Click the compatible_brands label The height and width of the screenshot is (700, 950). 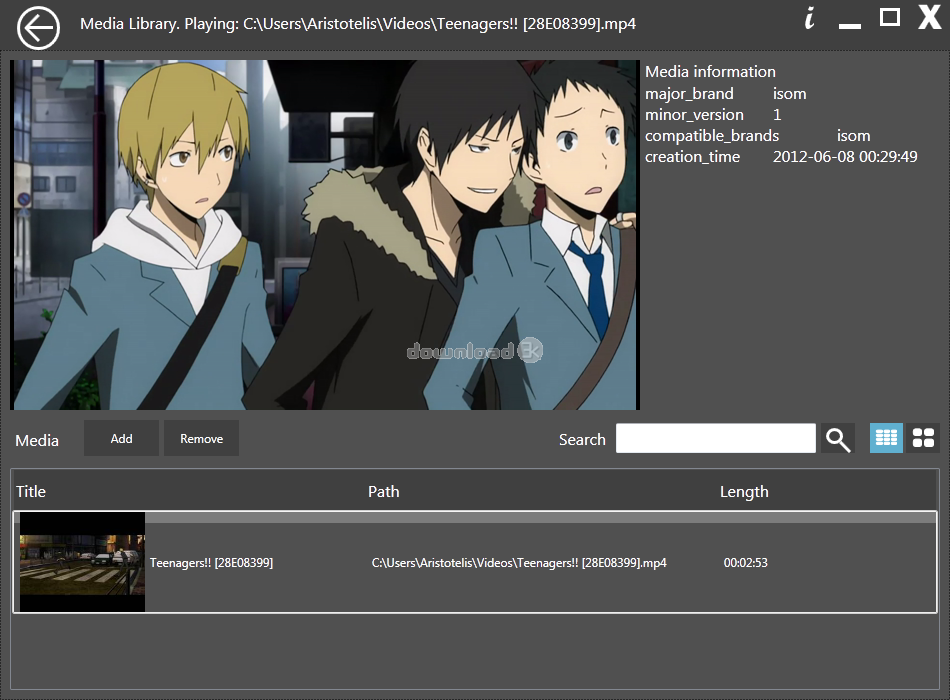[x=712, y=136]
